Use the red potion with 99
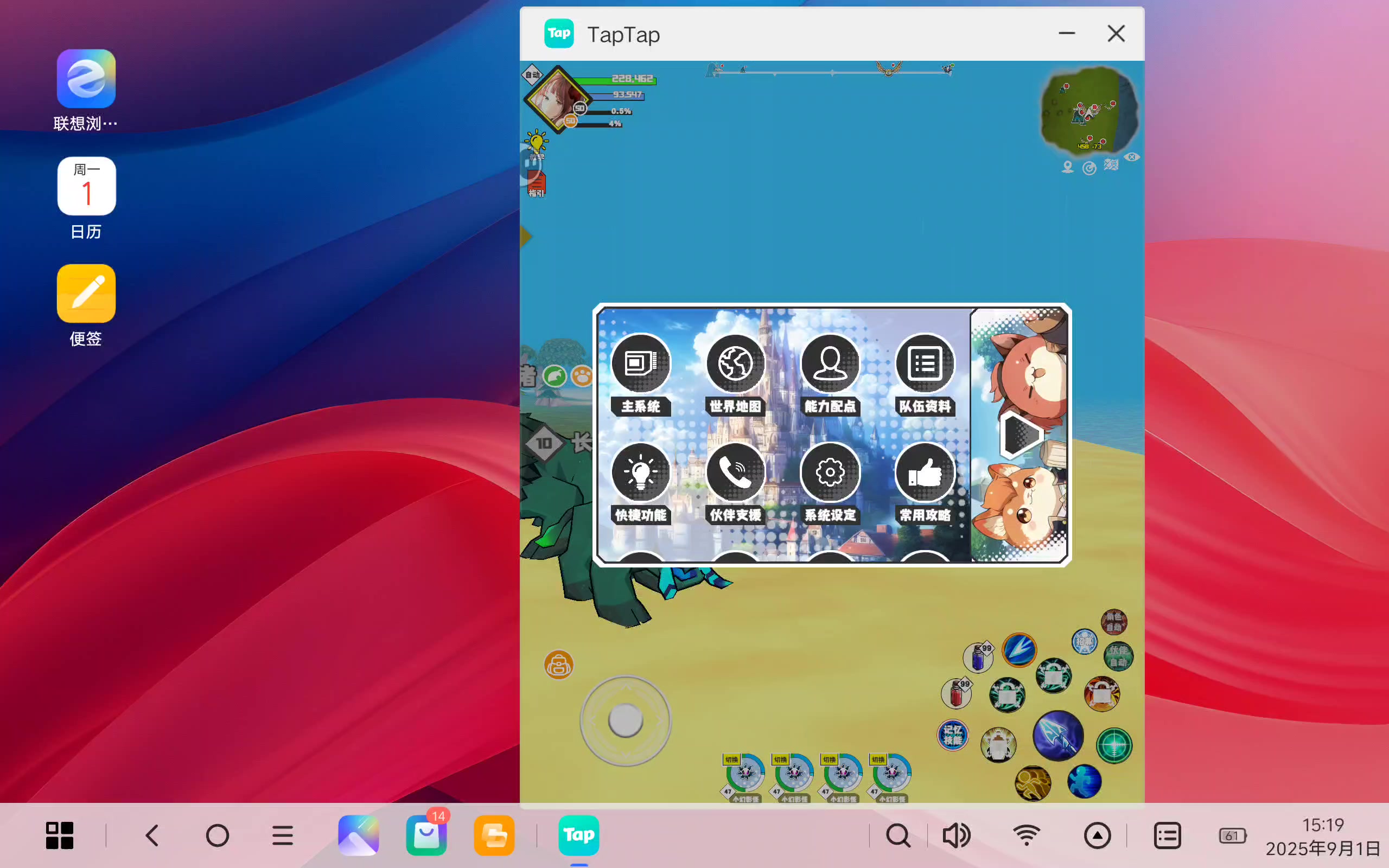This screenshot has width=1389, height=868. tap(956, 693)
